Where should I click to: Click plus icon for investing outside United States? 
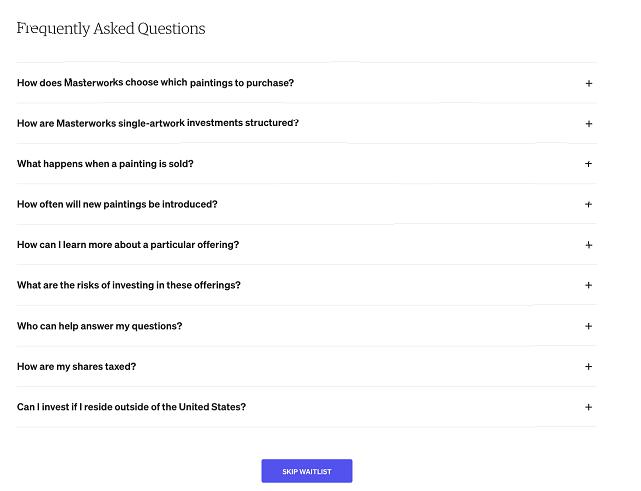point(589,407)
